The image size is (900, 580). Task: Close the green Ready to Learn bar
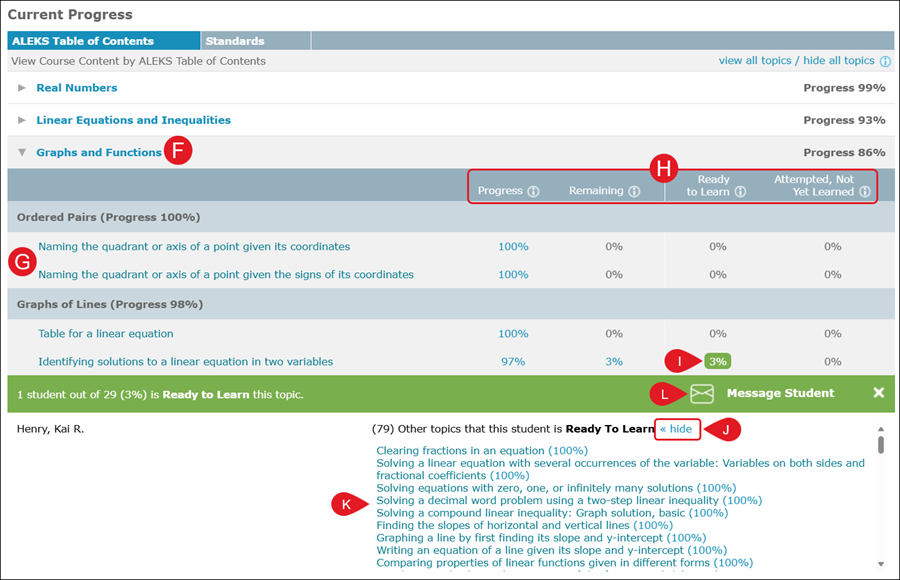(x=878, y=393)
